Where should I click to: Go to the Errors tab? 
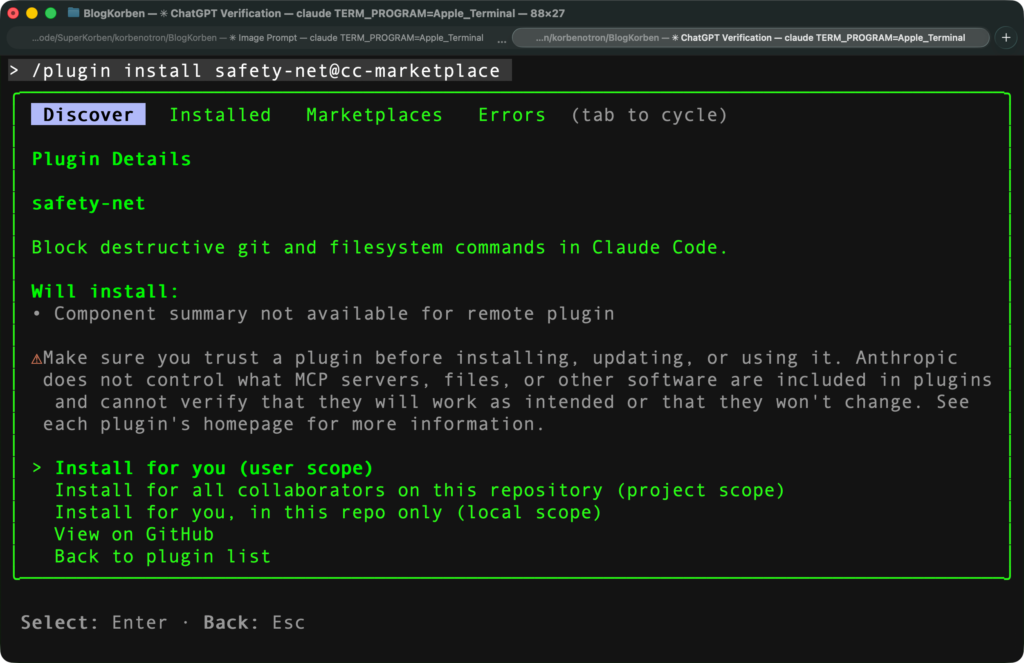511,115
